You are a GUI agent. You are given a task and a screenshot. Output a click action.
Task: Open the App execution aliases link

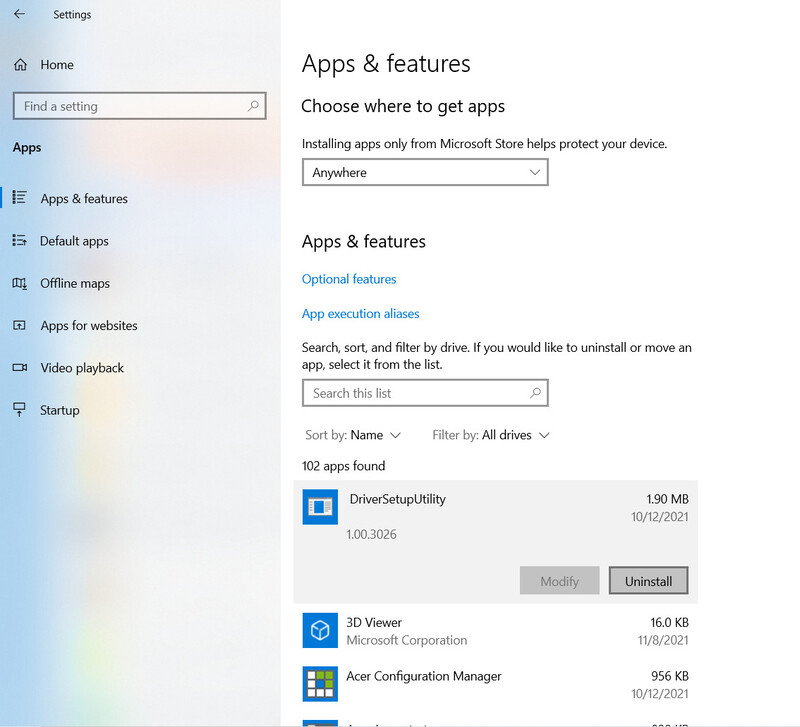[x=361, y=314]
